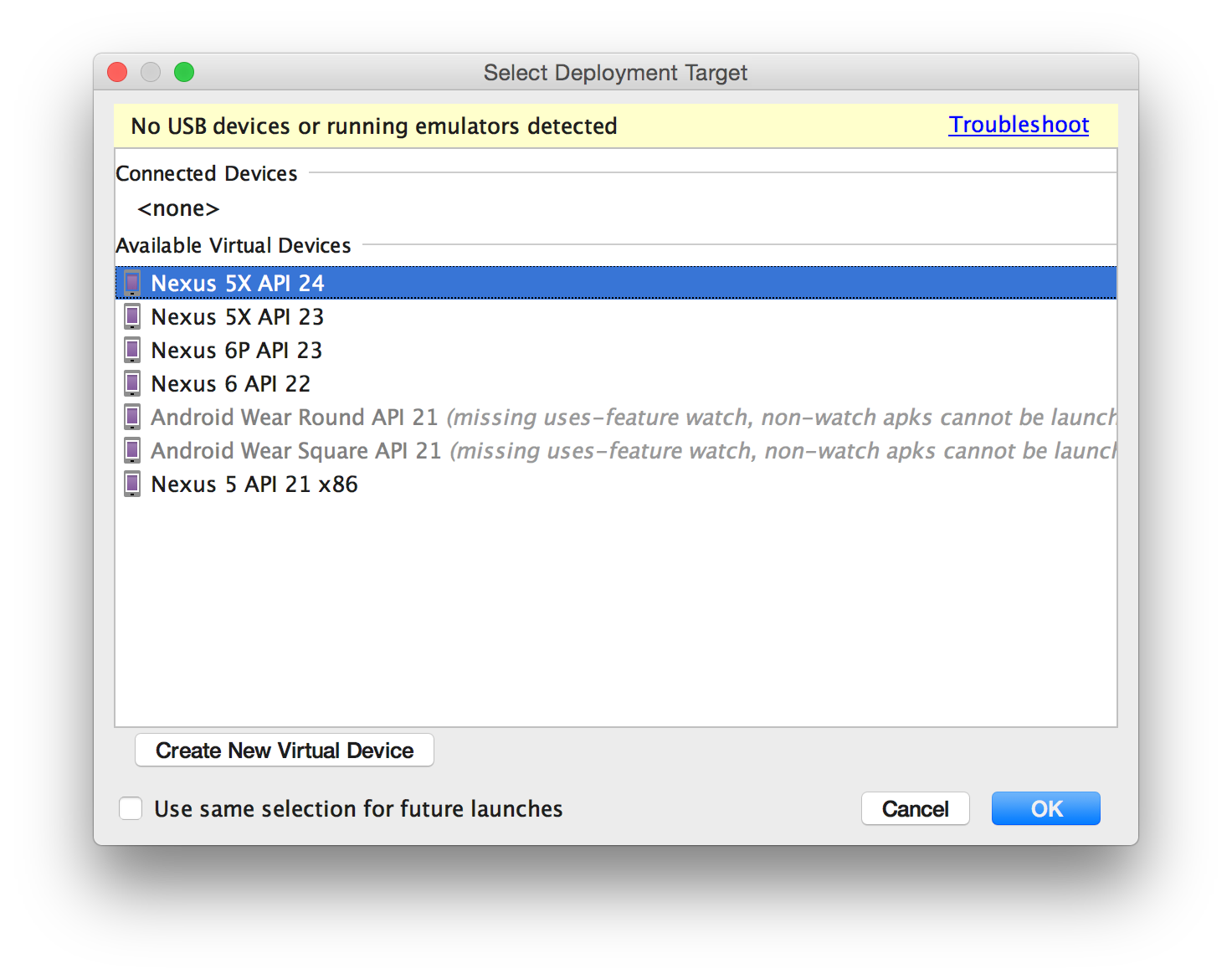This screenshot has width=1232, height=979.
Task: Select Android Wear Round API 21 entry
Action: [616, 417]
